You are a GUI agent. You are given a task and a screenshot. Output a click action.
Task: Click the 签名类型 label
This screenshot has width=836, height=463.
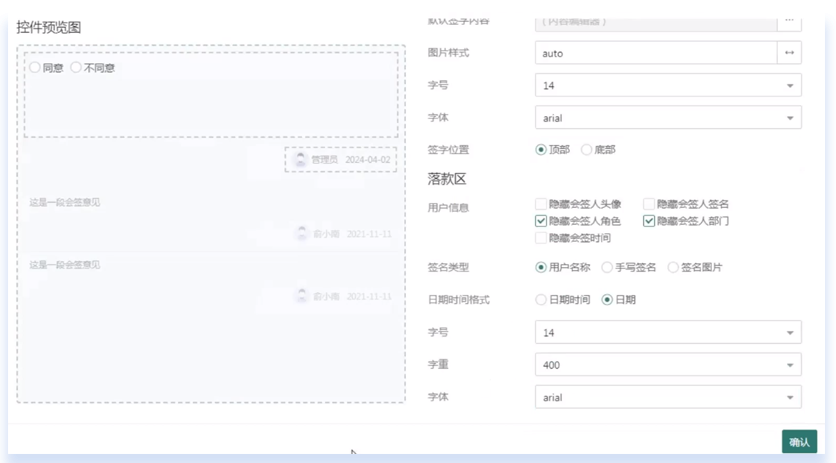click(x=448, y=267)
